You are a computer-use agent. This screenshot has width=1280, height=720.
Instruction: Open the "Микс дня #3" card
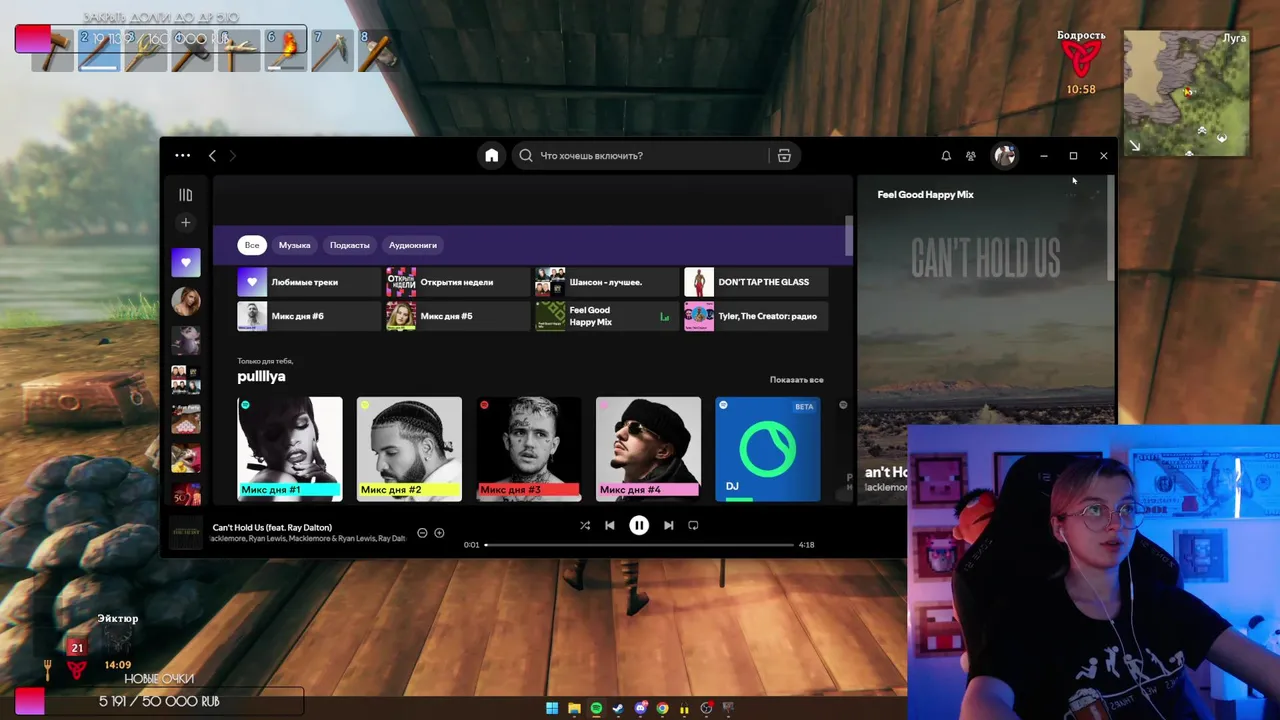529,449
